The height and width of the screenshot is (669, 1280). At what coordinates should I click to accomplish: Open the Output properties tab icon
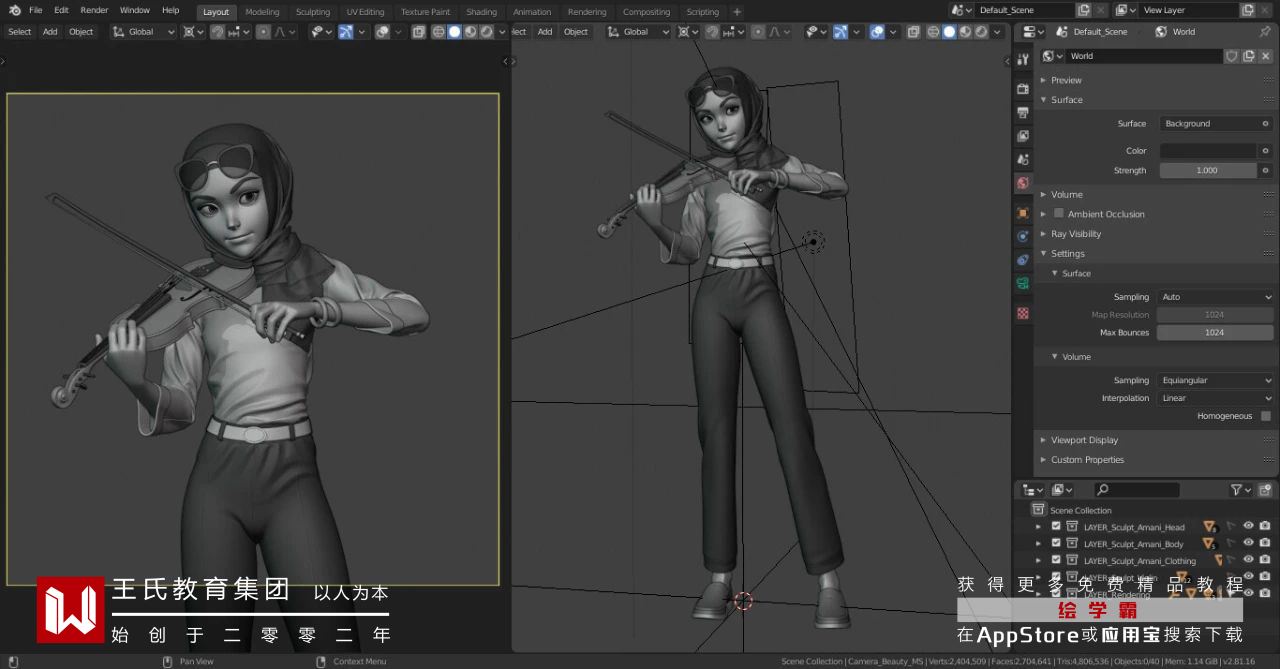(1023, 112)
